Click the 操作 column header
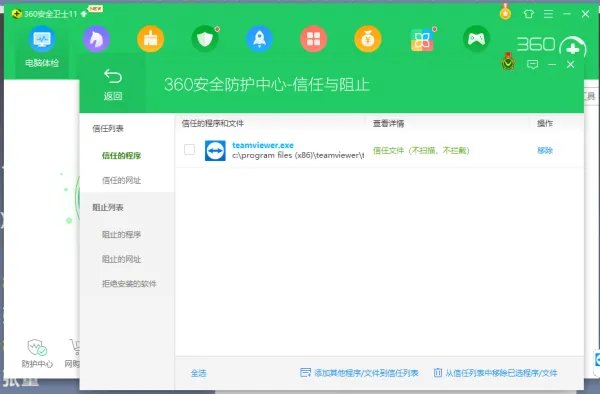This screenshot has height=394, width=600. click(545, 123)
